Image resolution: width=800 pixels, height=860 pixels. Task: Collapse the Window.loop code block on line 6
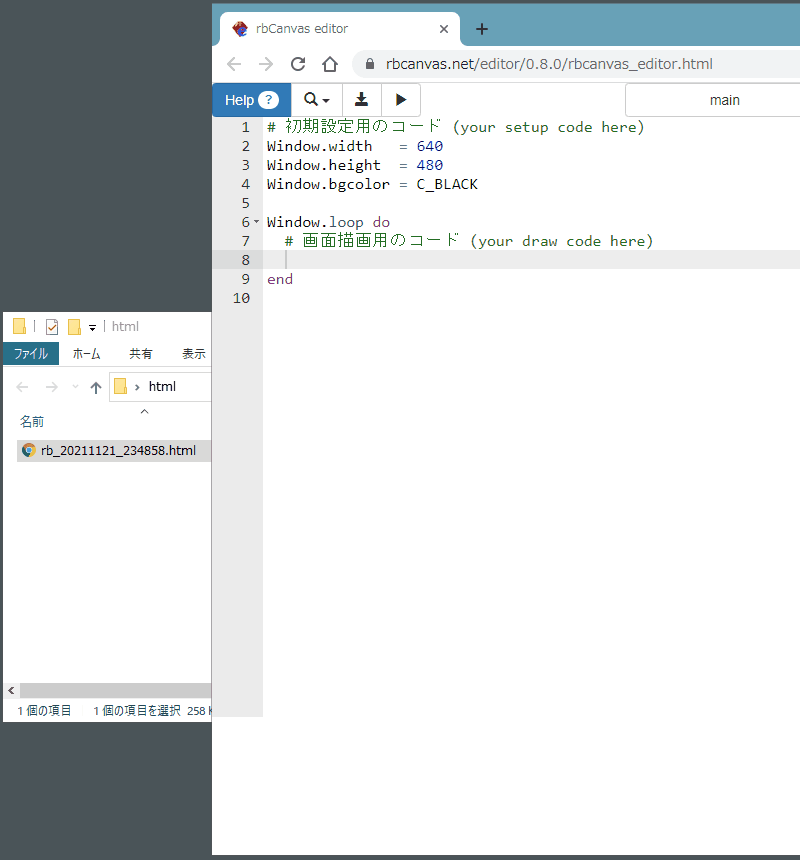click(256, 222)
